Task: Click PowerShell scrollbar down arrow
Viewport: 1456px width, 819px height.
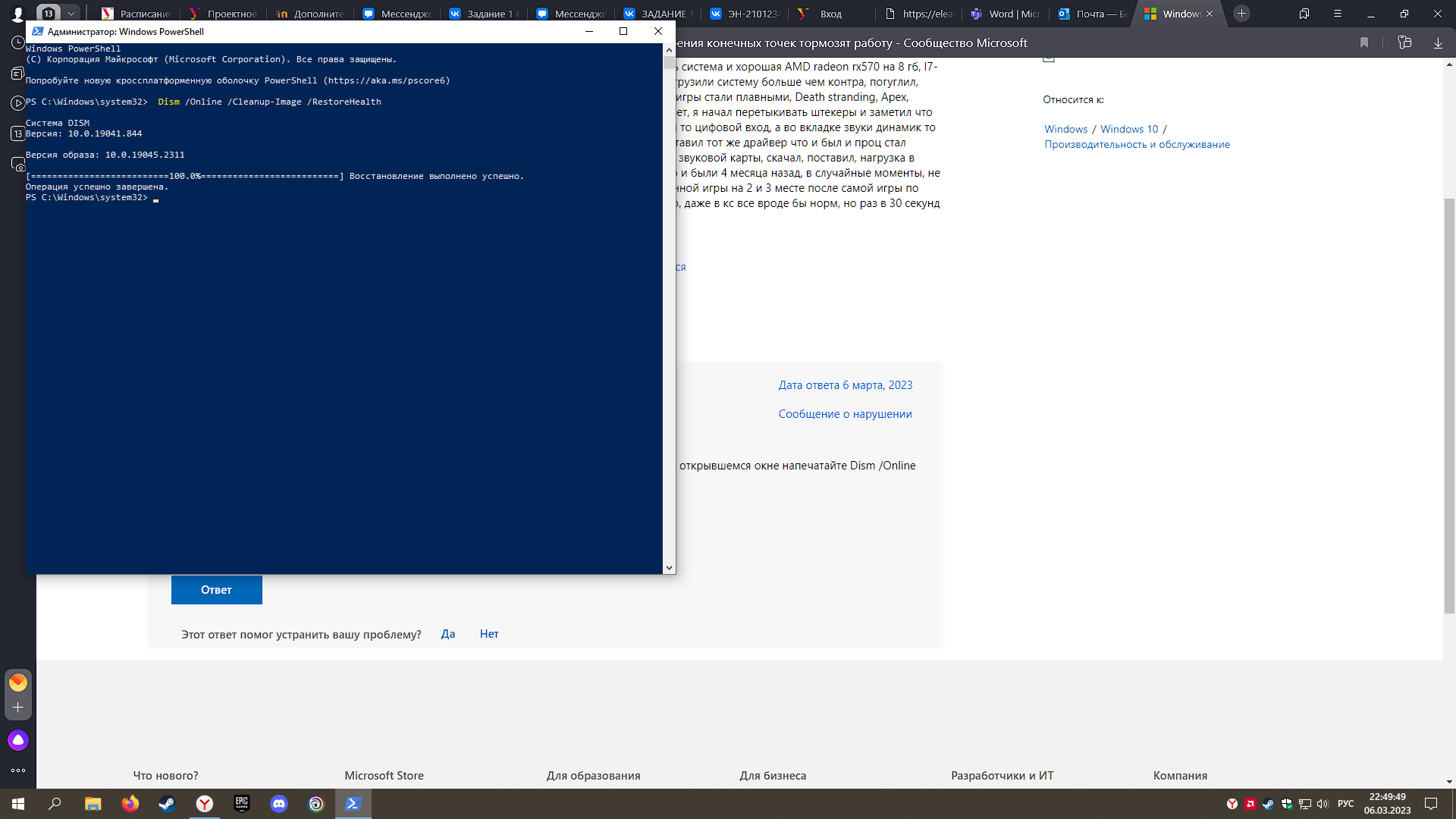Action: 669,567
